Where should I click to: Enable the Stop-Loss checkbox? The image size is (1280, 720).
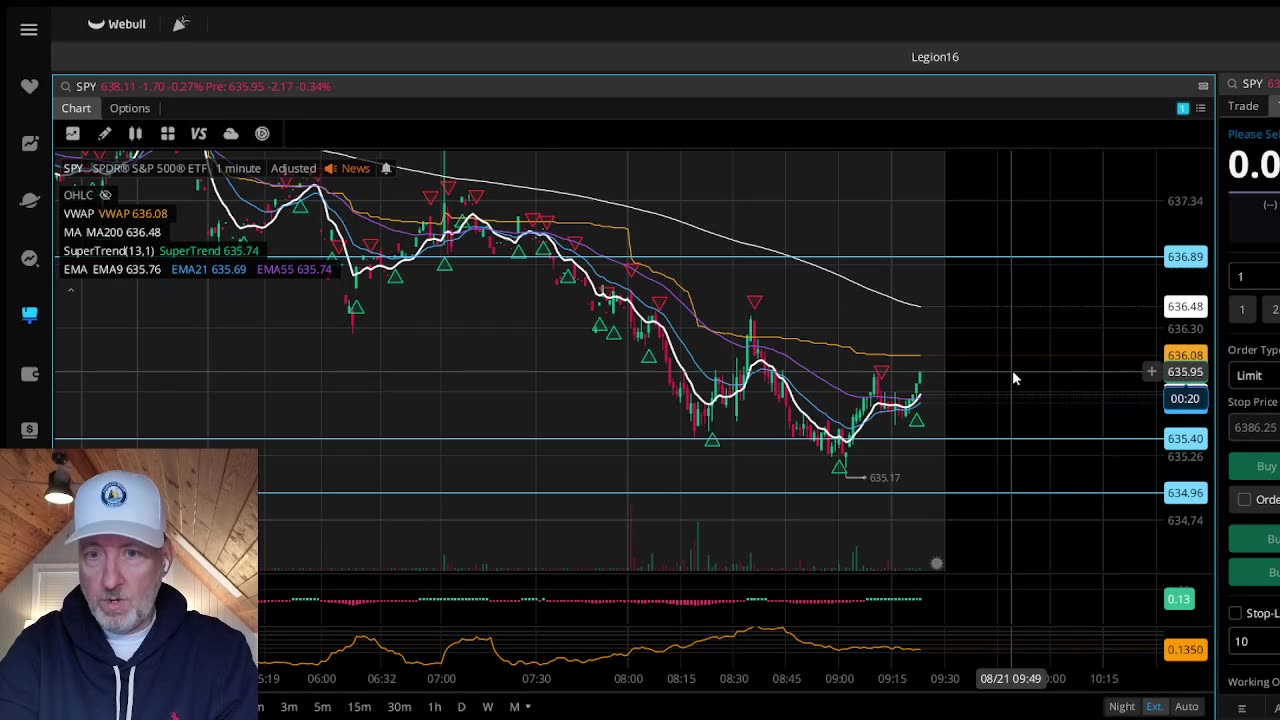pyautogui.click(x=1235, y=613)
